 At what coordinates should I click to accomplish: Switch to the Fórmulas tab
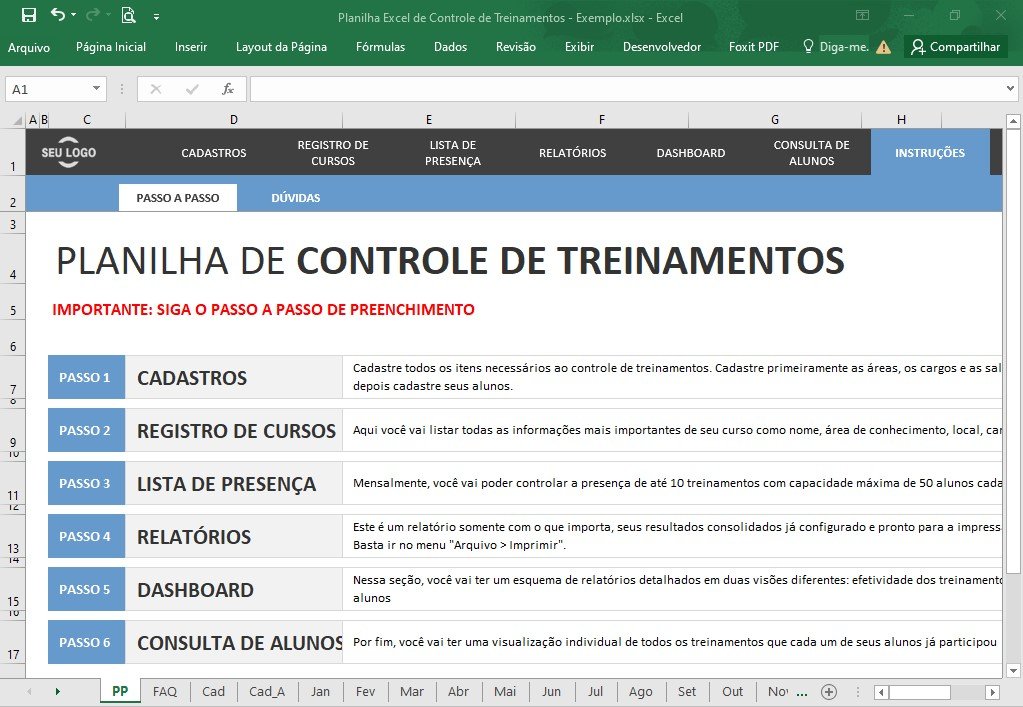pyautogui.click(x=380, y=47)
